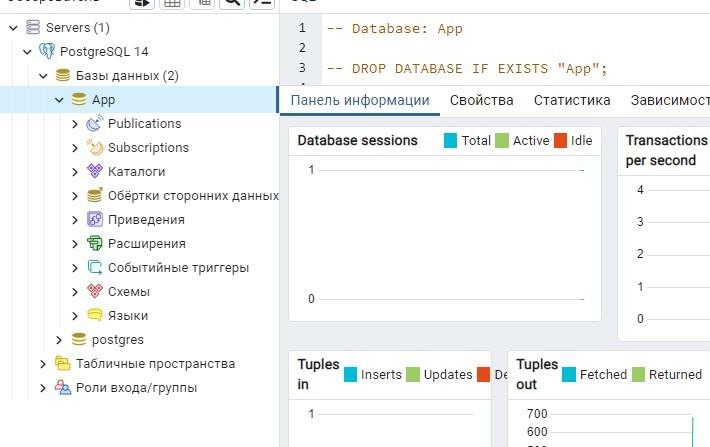Image resolution: width=710 pixels, height=447 pixels.
Task: Open the Зависимости tab
Action: point(670,100)
